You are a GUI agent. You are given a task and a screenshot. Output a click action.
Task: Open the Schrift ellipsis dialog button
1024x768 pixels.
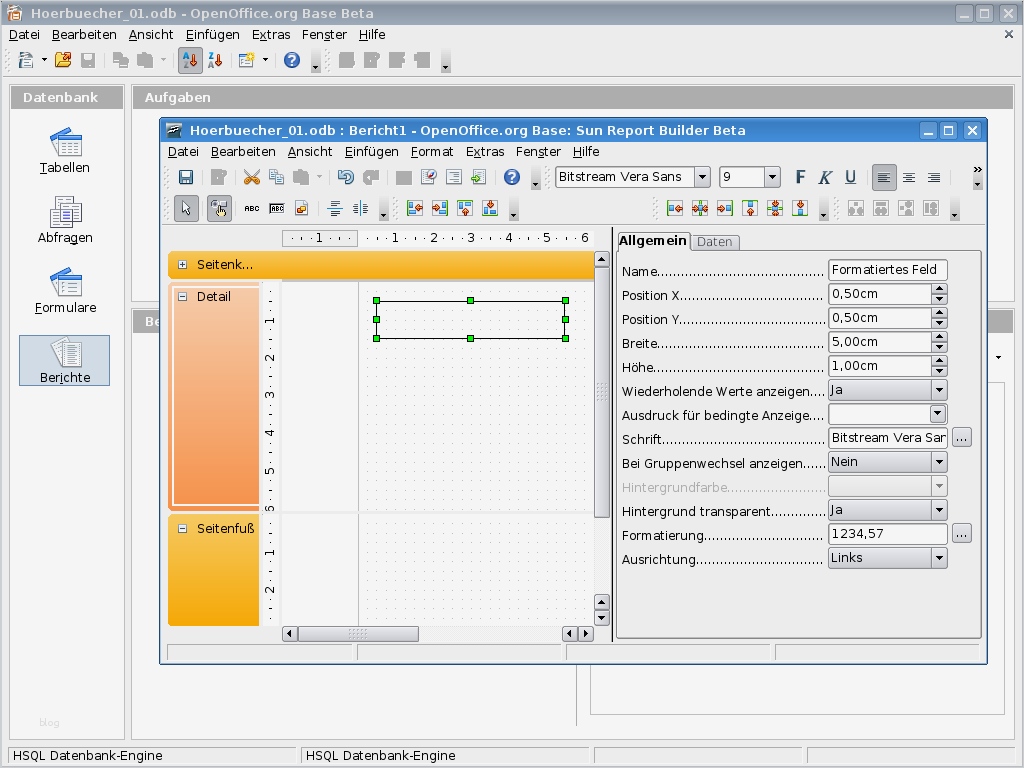pyautogui.click(x=961, y=437)
